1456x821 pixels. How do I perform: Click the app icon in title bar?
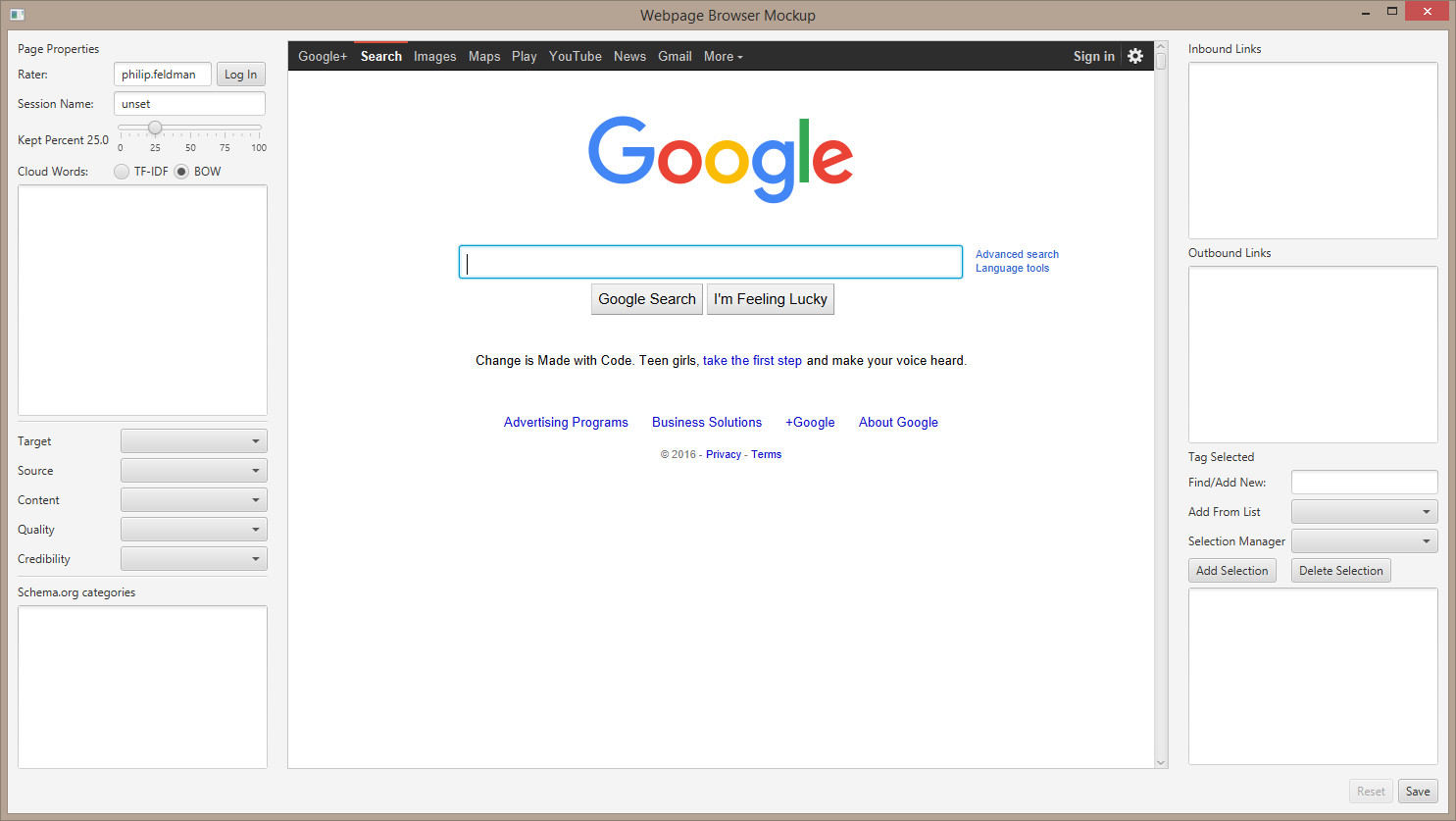click(17, 15)
